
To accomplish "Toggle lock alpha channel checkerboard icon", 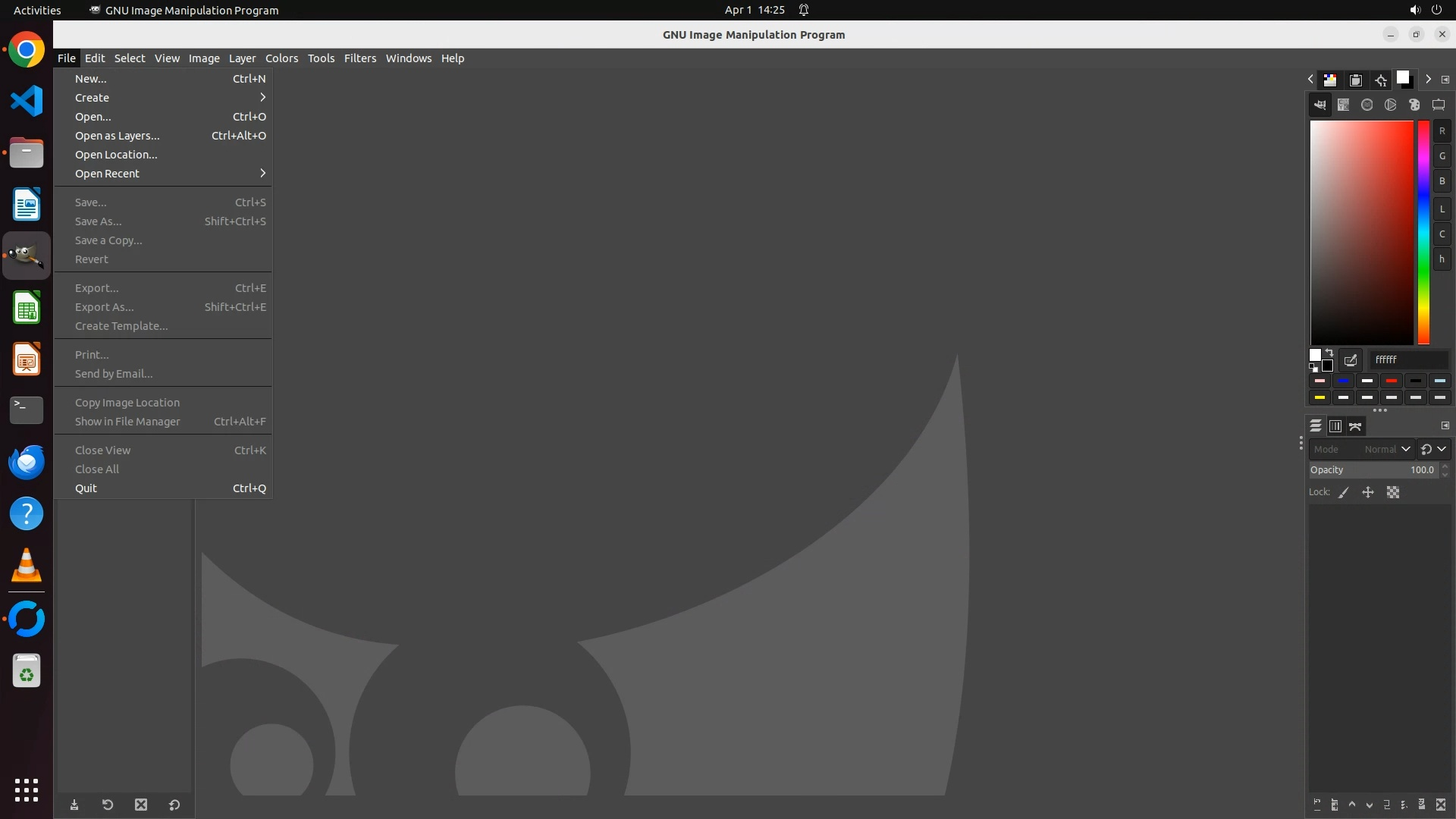I will click(1393, 493).
